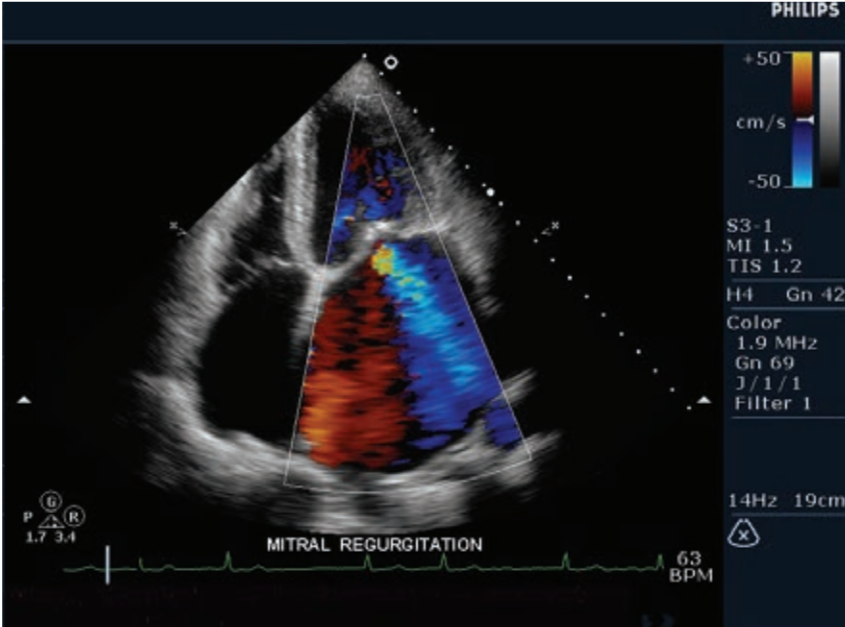Click the Filter 1 setting

[773, 403]
